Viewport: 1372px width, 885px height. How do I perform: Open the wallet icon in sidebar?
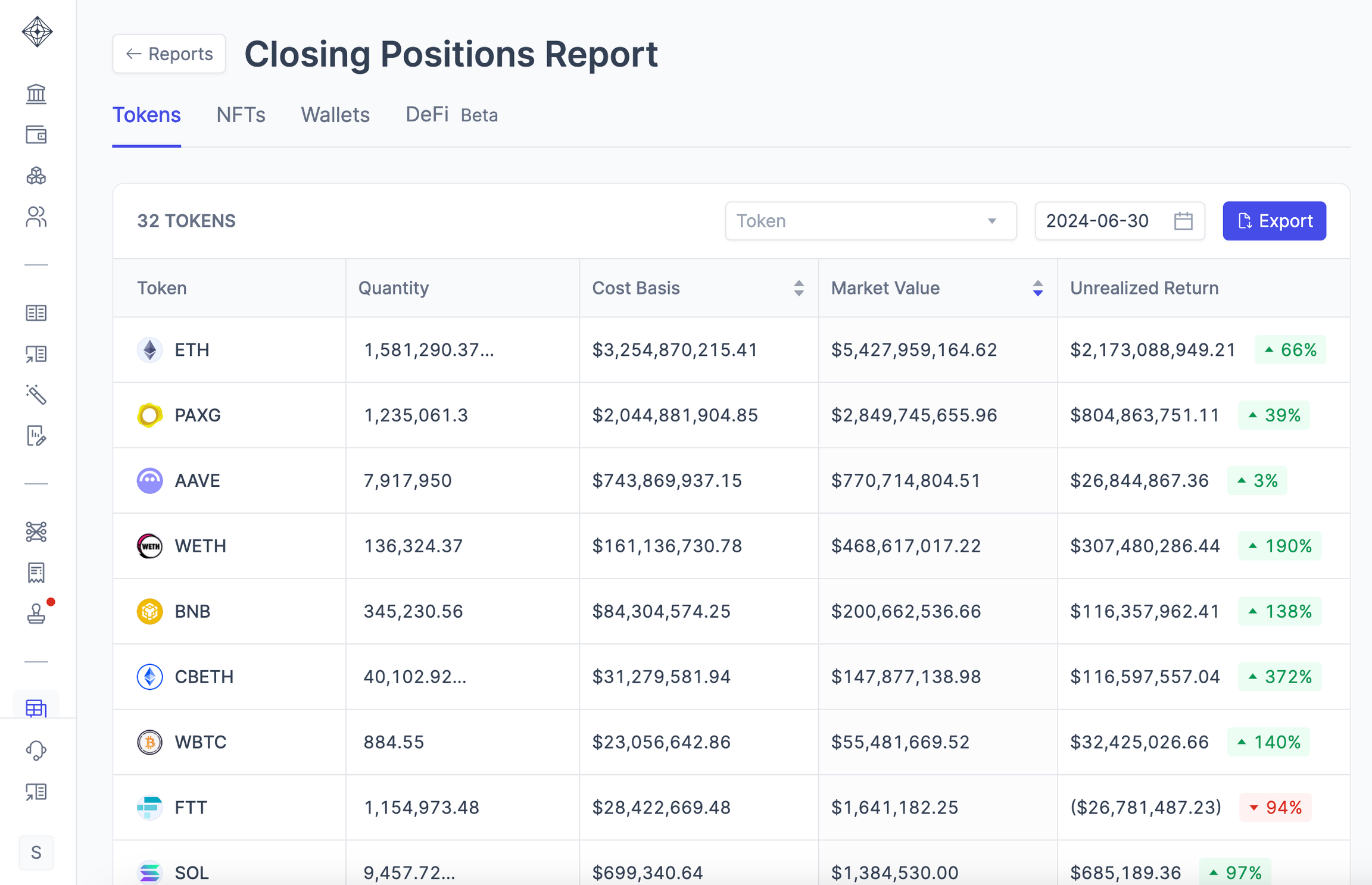click(x=36, y=135)
